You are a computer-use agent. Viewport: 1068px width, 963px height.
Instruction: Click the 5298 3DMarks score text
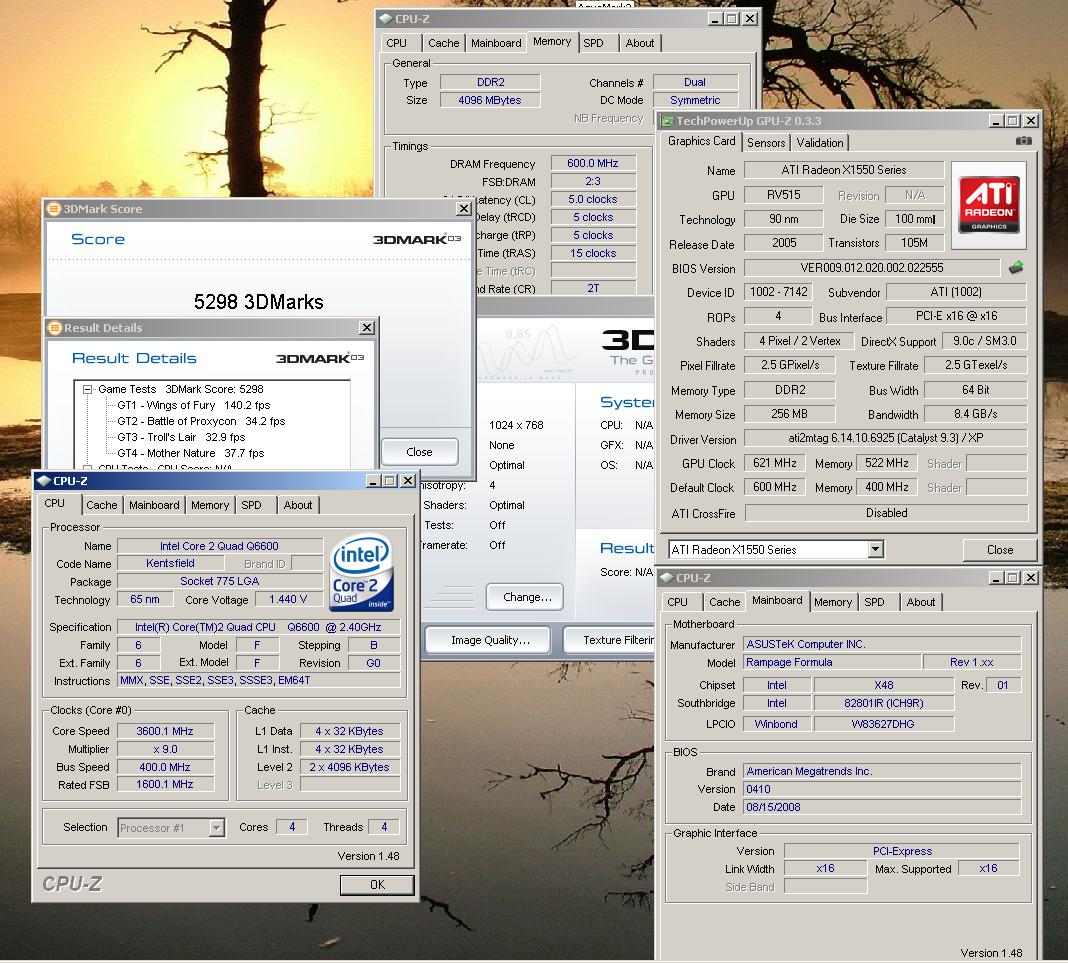(258, 302)
